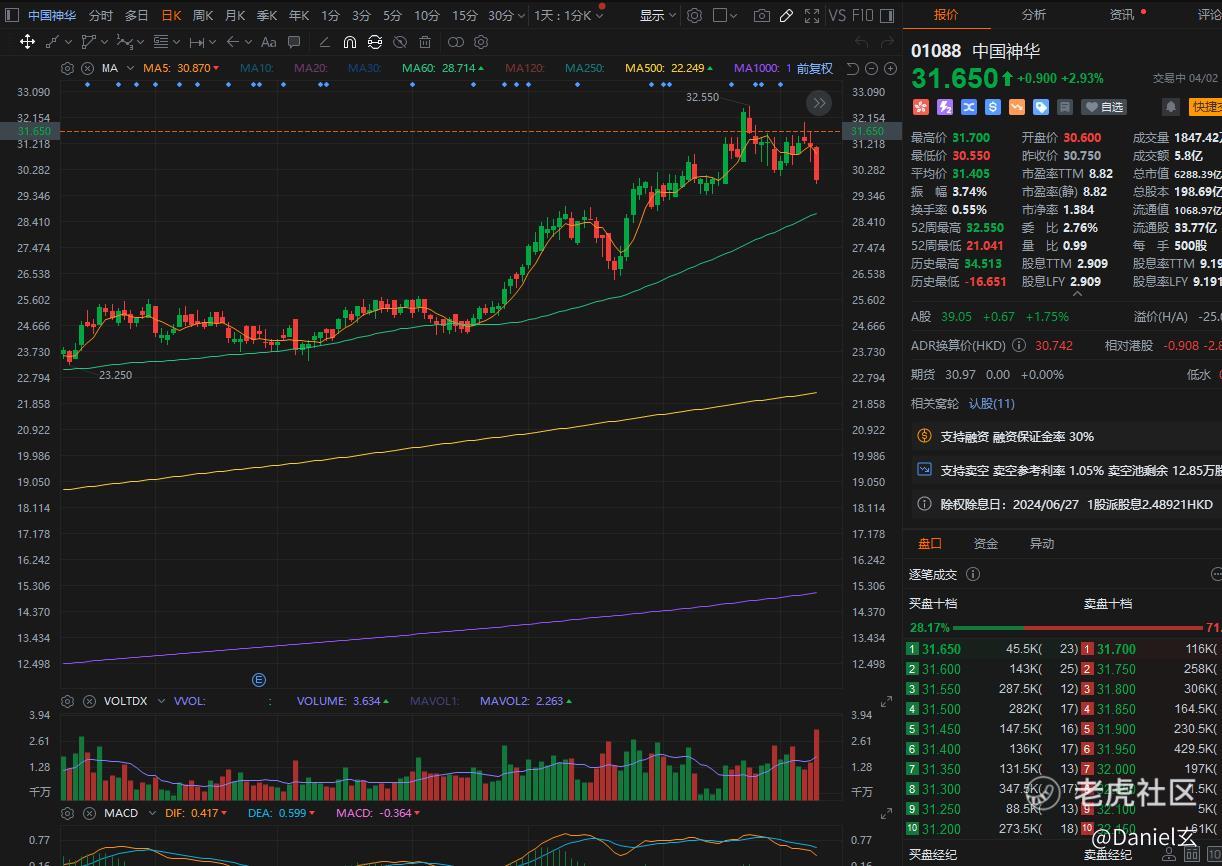
Task: Click the VS compare button
Action: click(837, 16)
